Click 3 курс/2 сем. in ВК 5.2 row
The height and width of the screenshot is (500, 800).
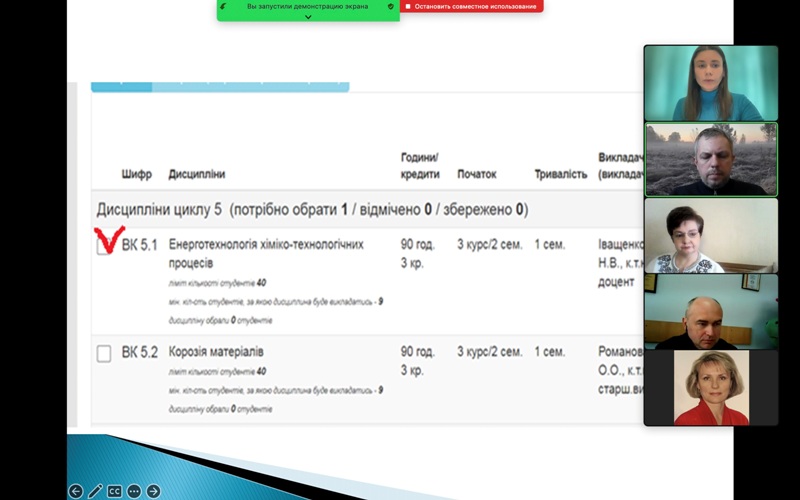pos(490,352)
